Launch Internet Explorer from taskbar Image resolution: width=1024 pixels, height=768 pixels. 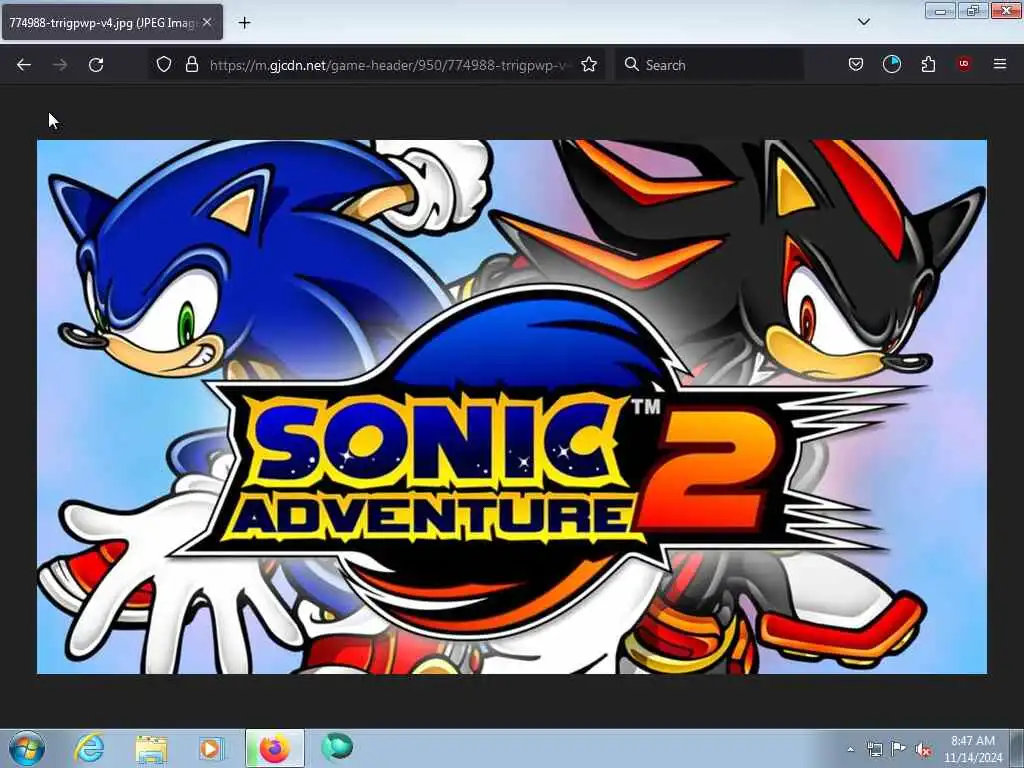pos(89,748)
